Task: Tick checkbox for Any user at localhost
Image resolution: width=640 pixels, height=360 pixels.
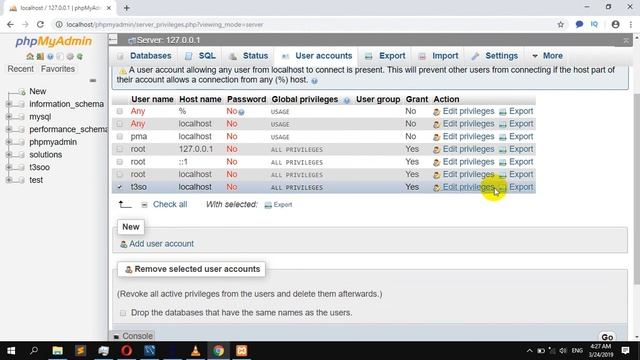Action: click(120, 124)
